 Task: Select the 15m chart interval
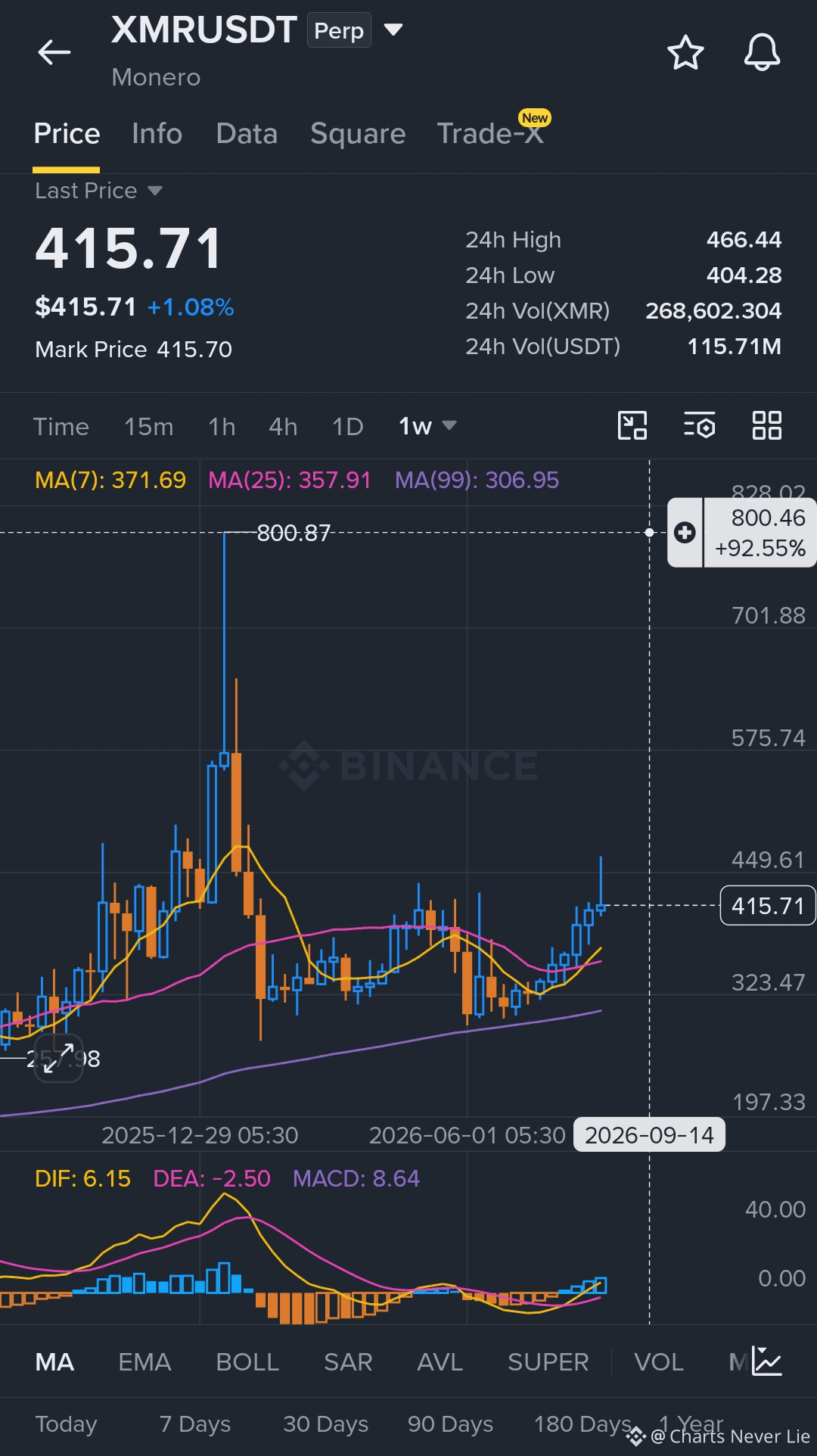[x=149, y=427]
